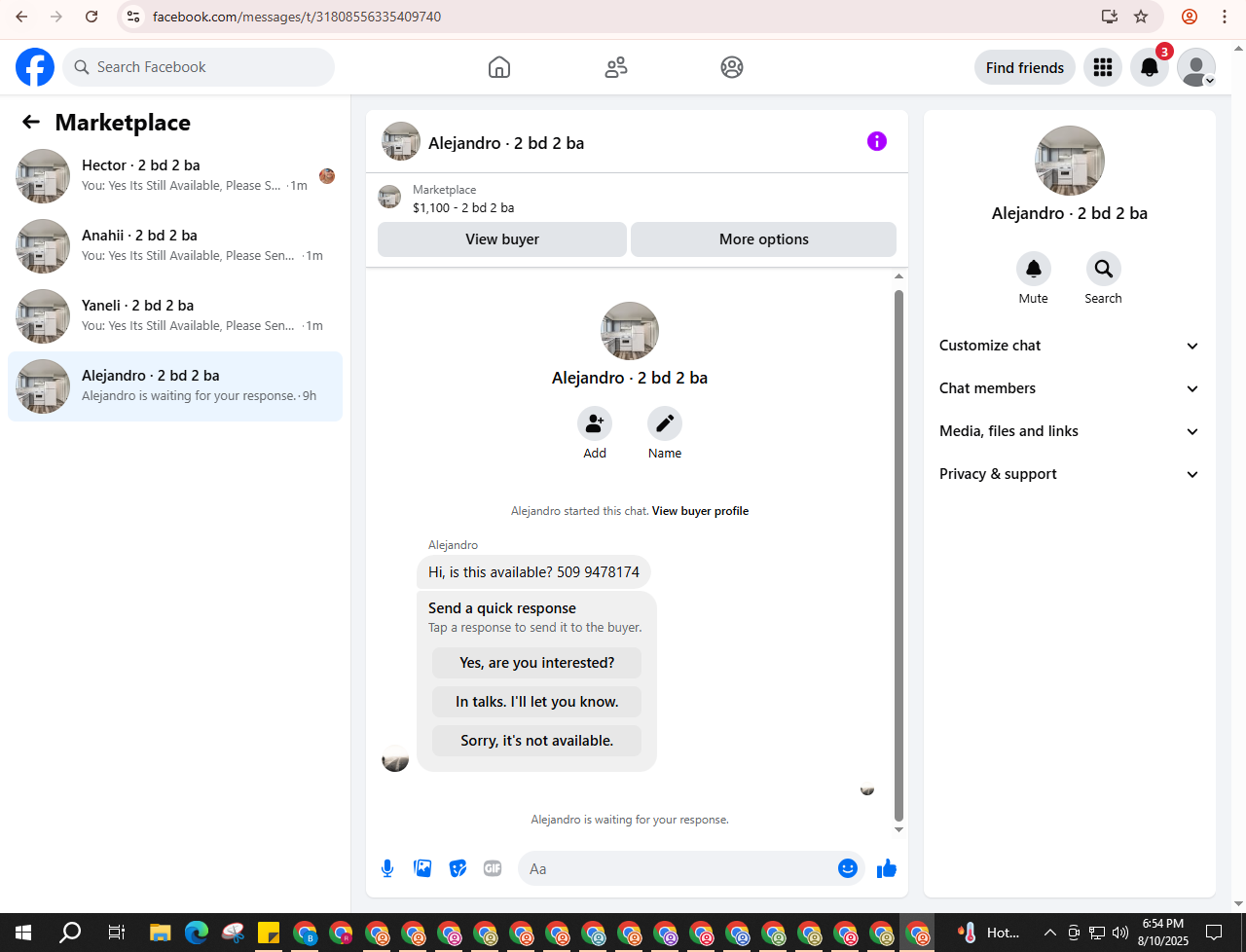Screen dimensions: 1246x952
Task: Open Yaneli · 2 bd 2 ba conversation
Action: [x=175, y=316]
